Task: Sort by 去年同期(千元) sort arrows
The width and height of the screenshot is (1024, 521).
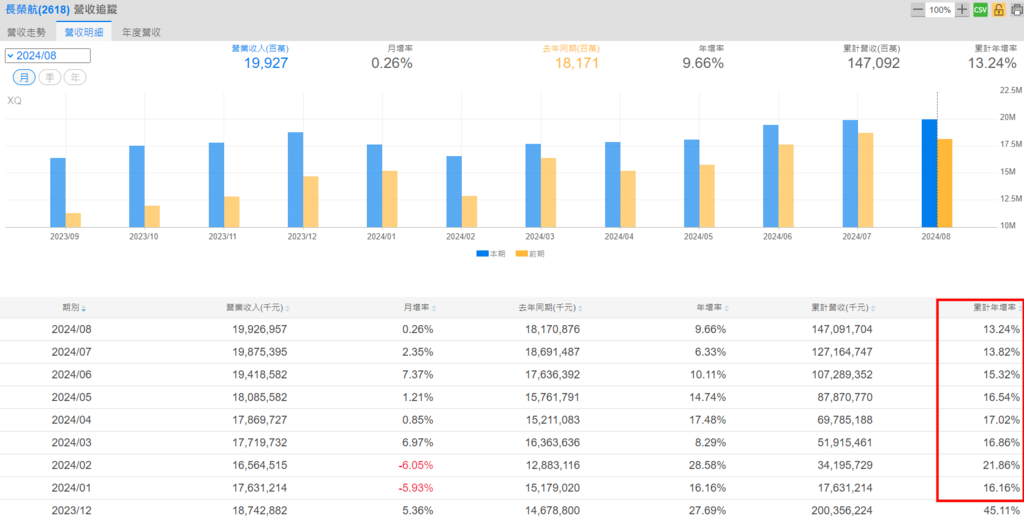Action: click(x=581, y=308)
